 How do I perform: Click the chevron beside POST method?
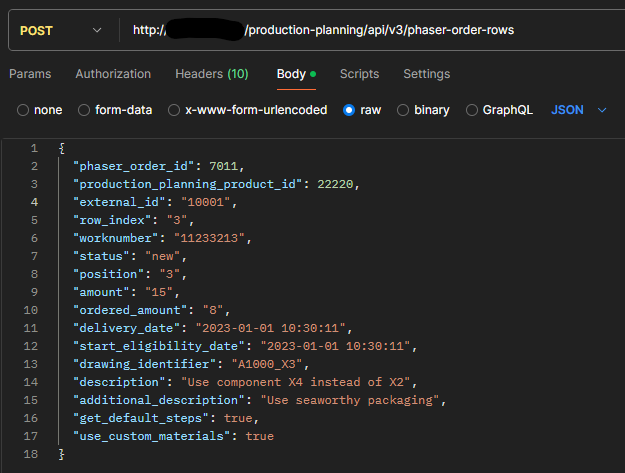pyautogui.click(x=97, y=30)
